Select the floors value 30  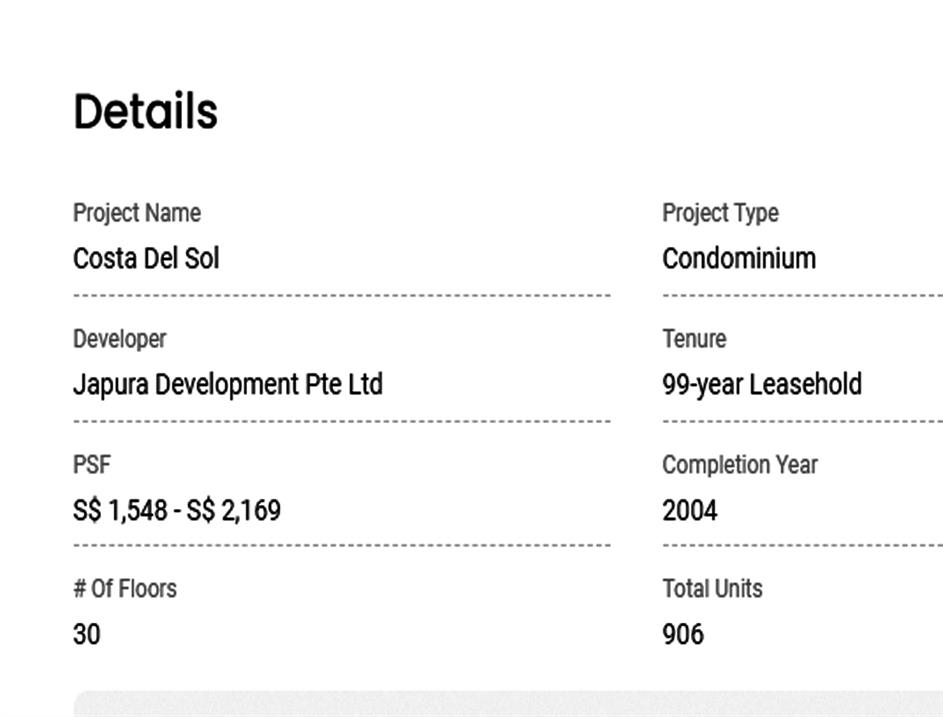pyautogui.click(x=87, y=635)
